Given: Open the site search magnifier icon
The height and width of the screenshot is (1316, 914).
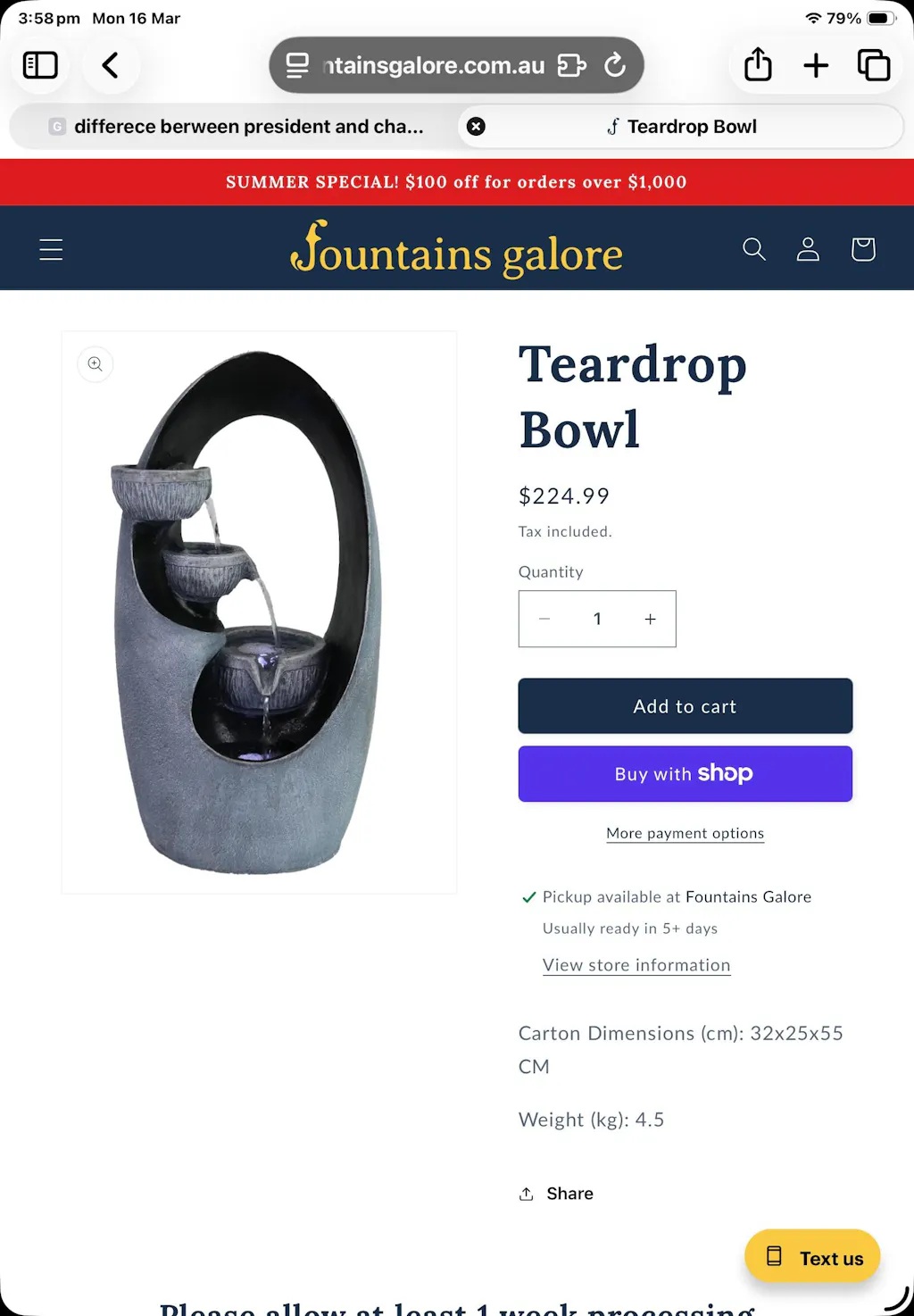Looking at the screenshot, I should [x=754, y=249].
